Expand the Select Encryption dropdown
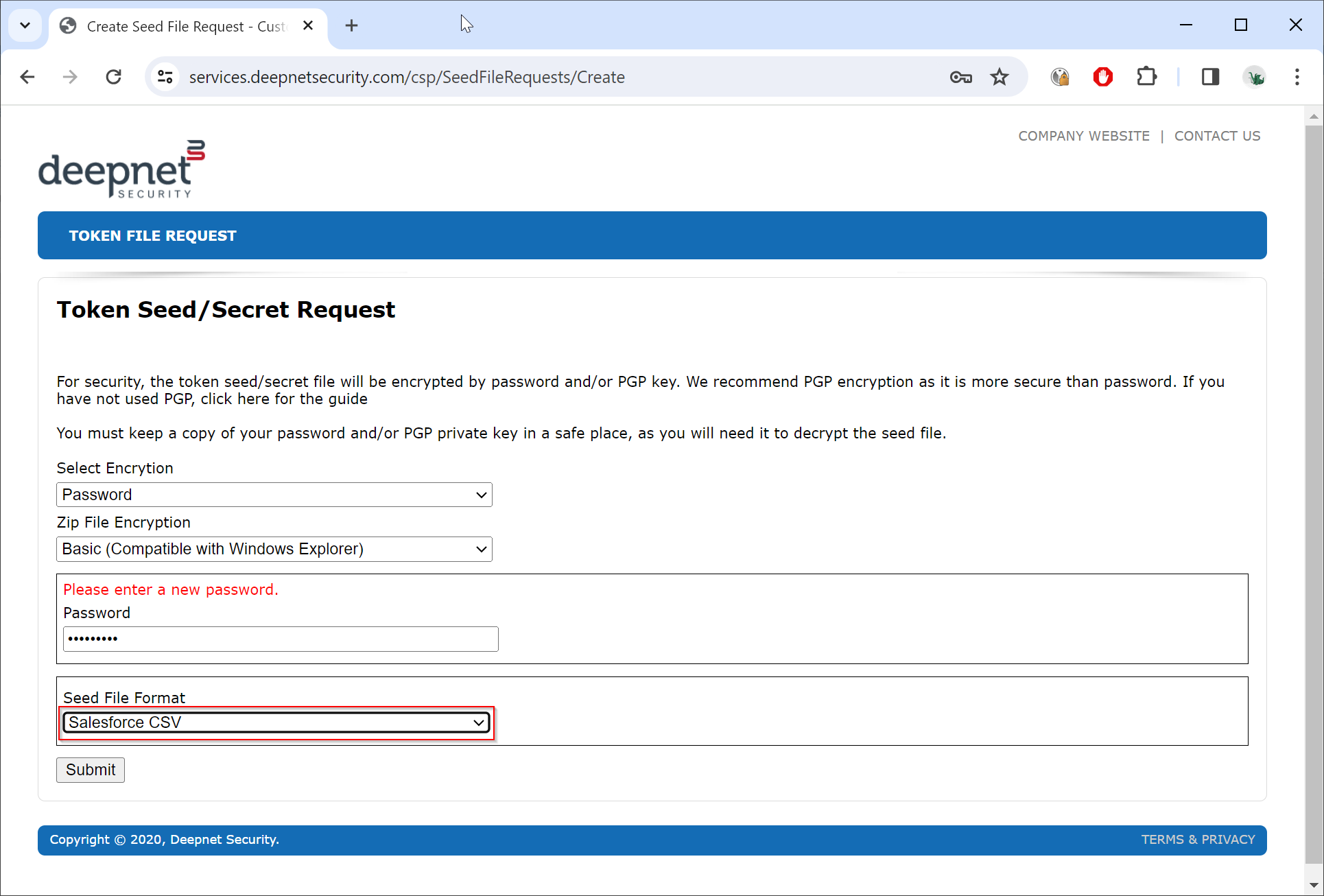 click(x=274, y=495)
